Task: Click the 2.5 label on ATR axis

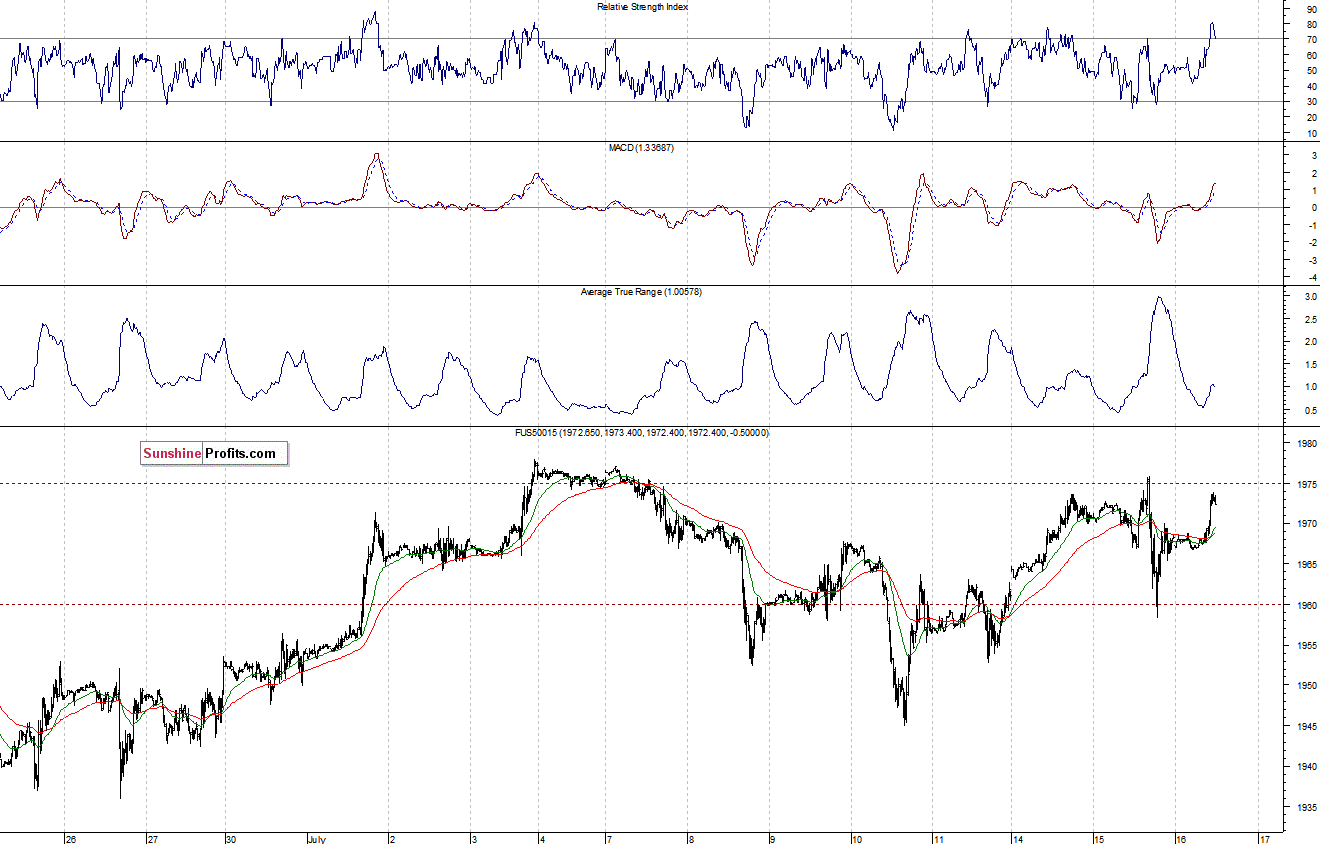Action: [1309, 320]
